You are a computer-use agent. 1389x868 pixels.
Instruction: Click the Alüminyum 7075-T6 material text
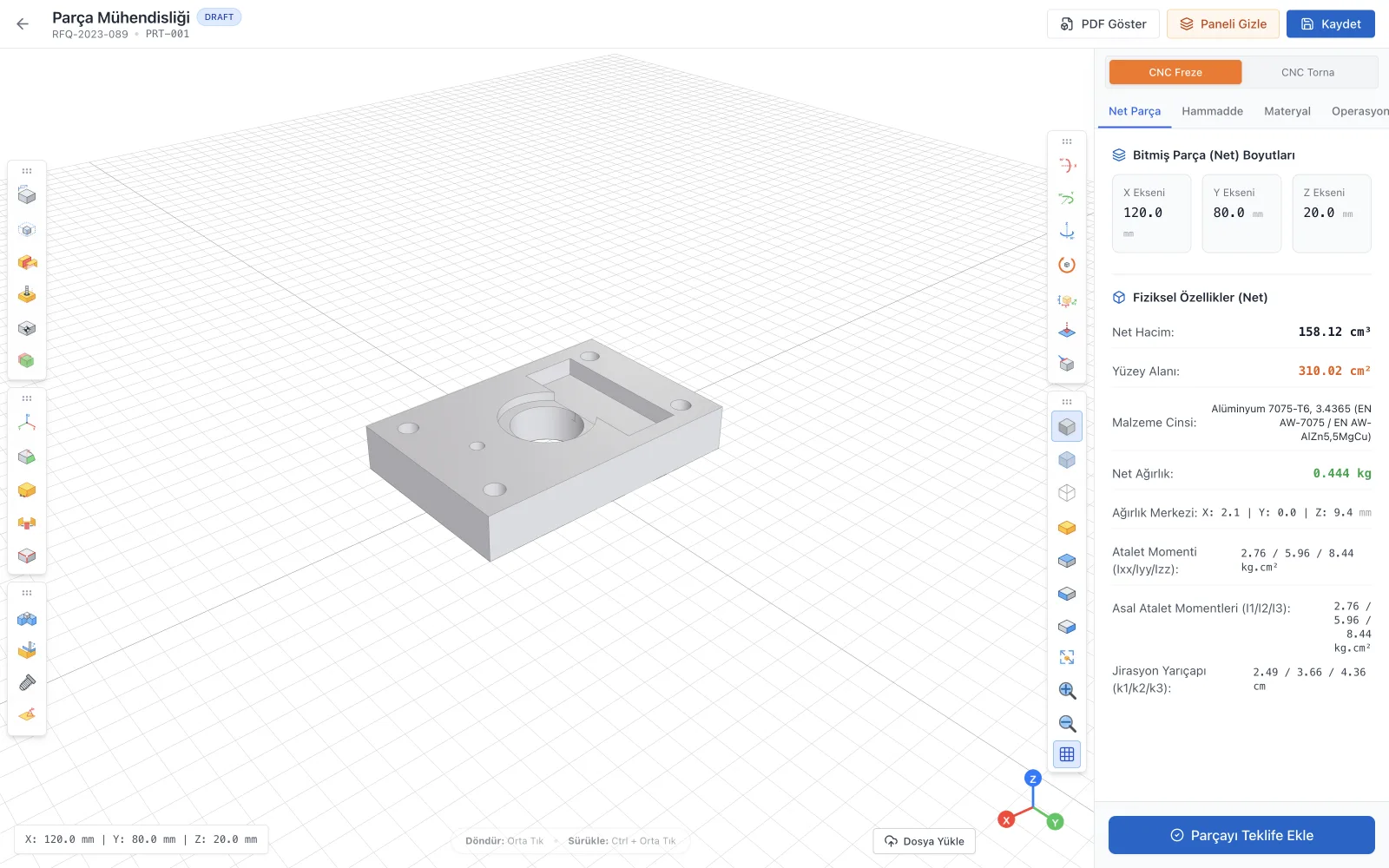[x=1291, y=423]
